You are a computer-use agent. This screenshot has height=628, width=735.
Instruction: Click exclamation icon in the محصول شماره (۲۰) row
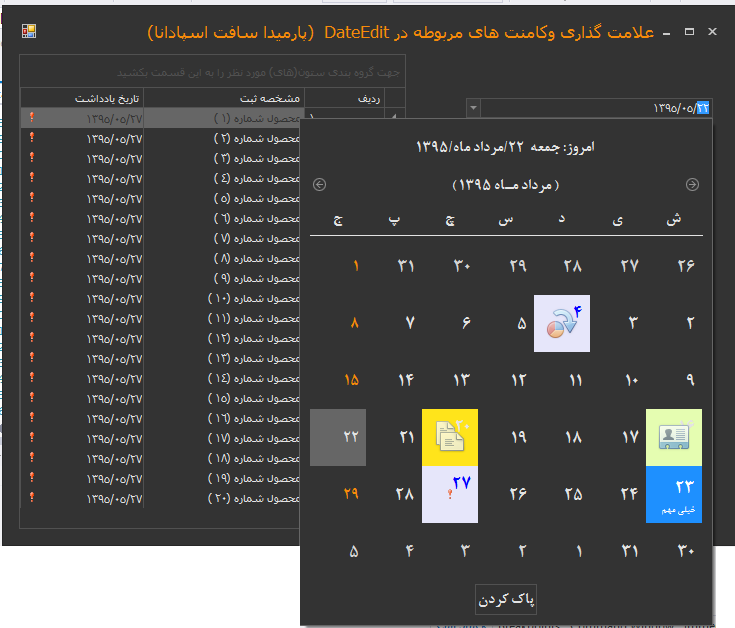click(32, 498)
